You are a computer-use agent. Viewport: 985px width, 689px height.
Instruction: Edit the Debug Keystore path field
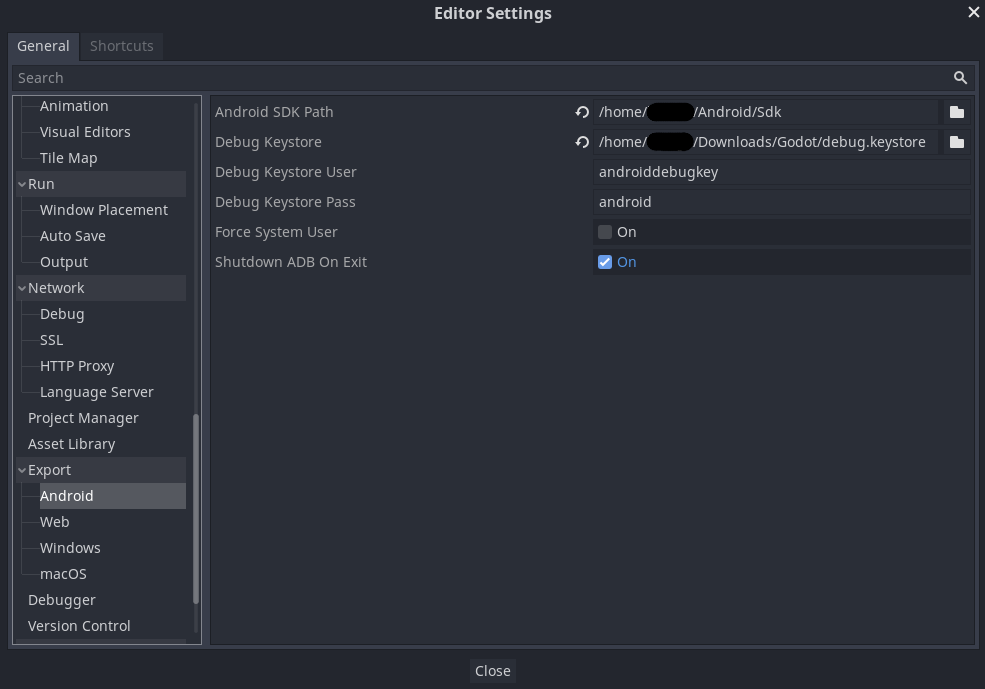click(766, 142)
